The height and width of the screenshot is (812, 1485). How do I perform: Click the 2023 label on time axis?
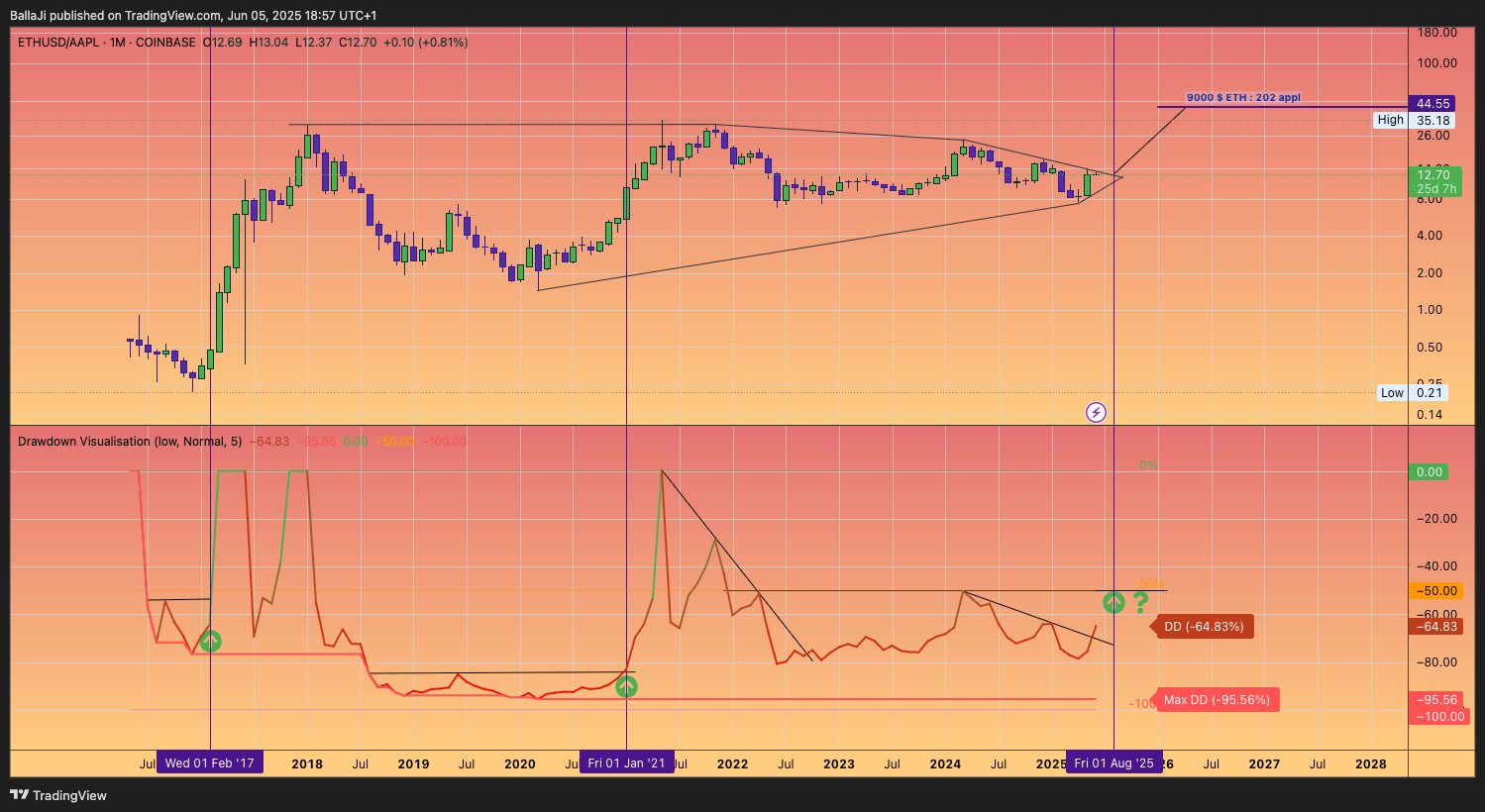[x=838, y=764]
